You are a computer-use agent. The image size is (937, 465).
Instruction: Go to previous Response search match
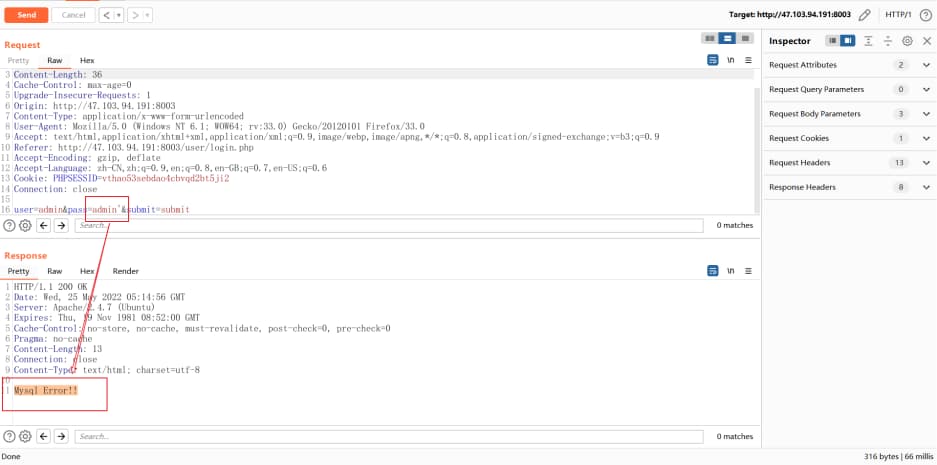[x=44, y=436]
